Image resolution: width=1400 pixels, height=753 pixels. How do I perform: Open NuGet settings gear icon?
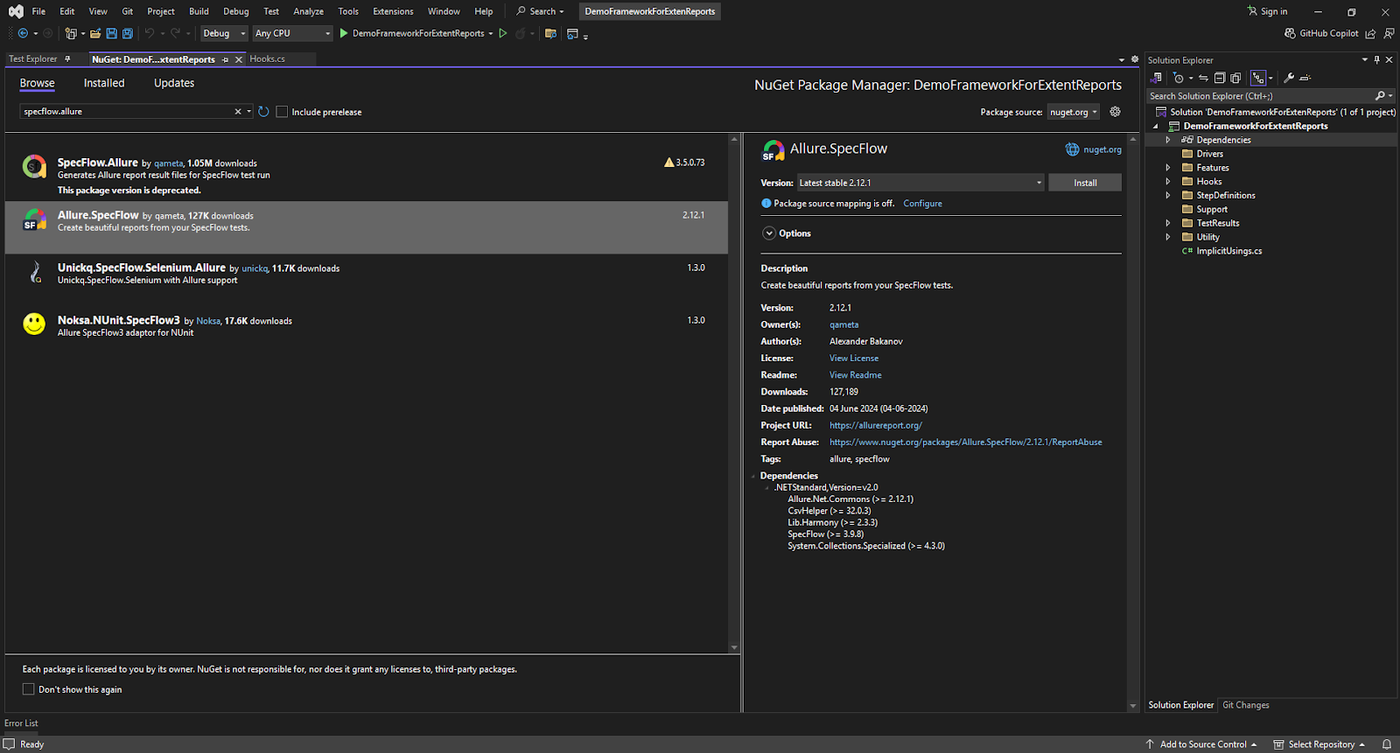1115,112
